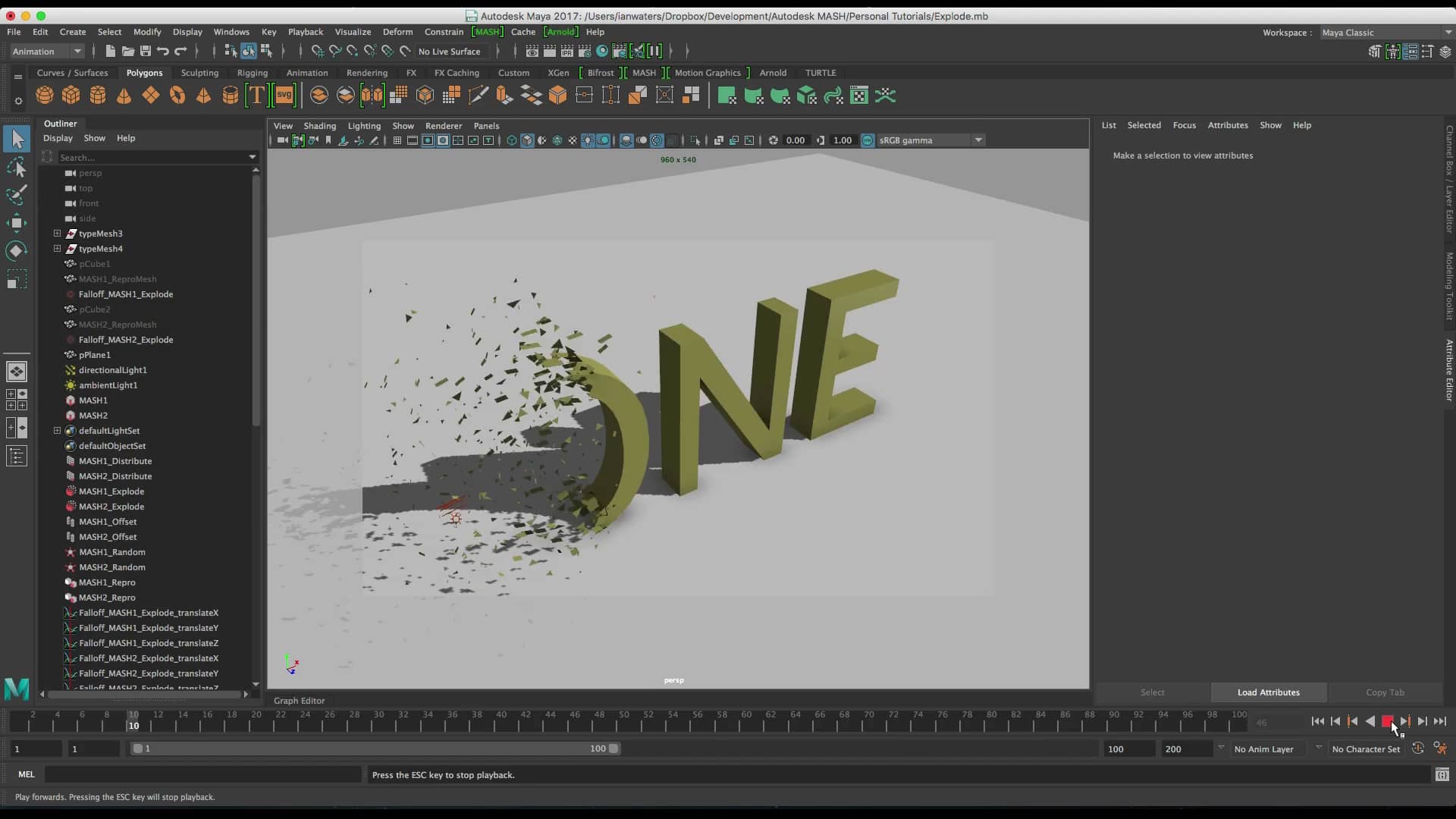Image resolution: width=1456 pixels, height=819 pixels.
Task: Toggle sRGB gamma view transform
Action: [868, 140]
